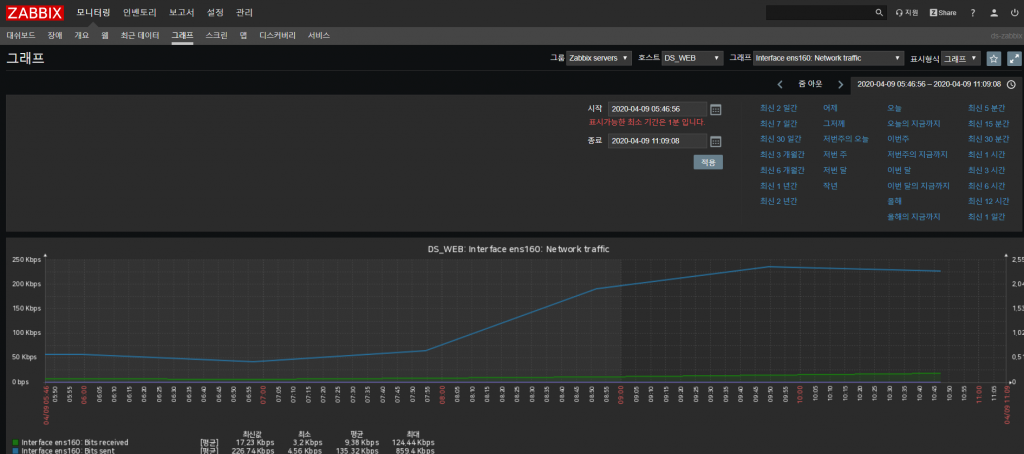
Task: Select the 최신 15 분간 range
Action: (x=990, y=123)
